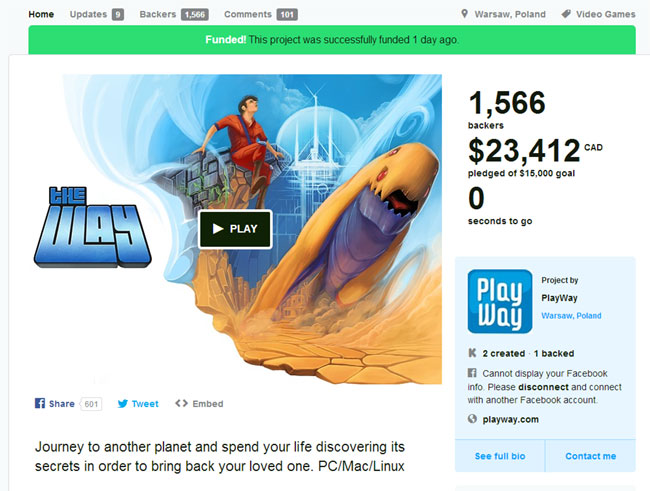Image resolution: width=650 pixels, height=491 pixels.
Task: Click the globe icon next to playway.com
Action: (472, 419)
